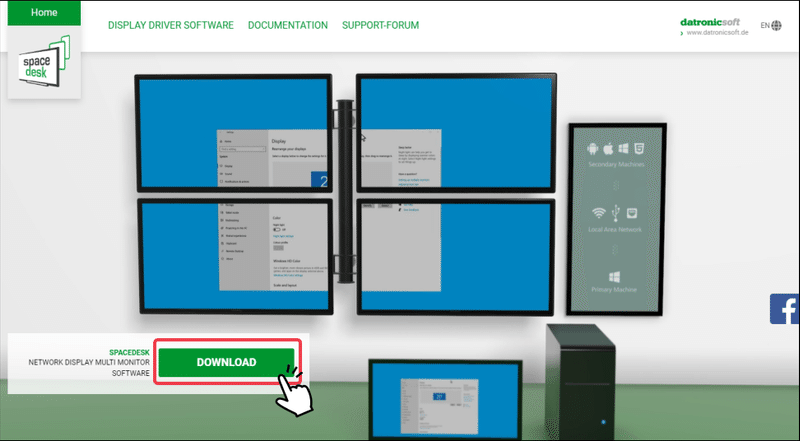Open the Facebook icon

(x=784, y=309)
